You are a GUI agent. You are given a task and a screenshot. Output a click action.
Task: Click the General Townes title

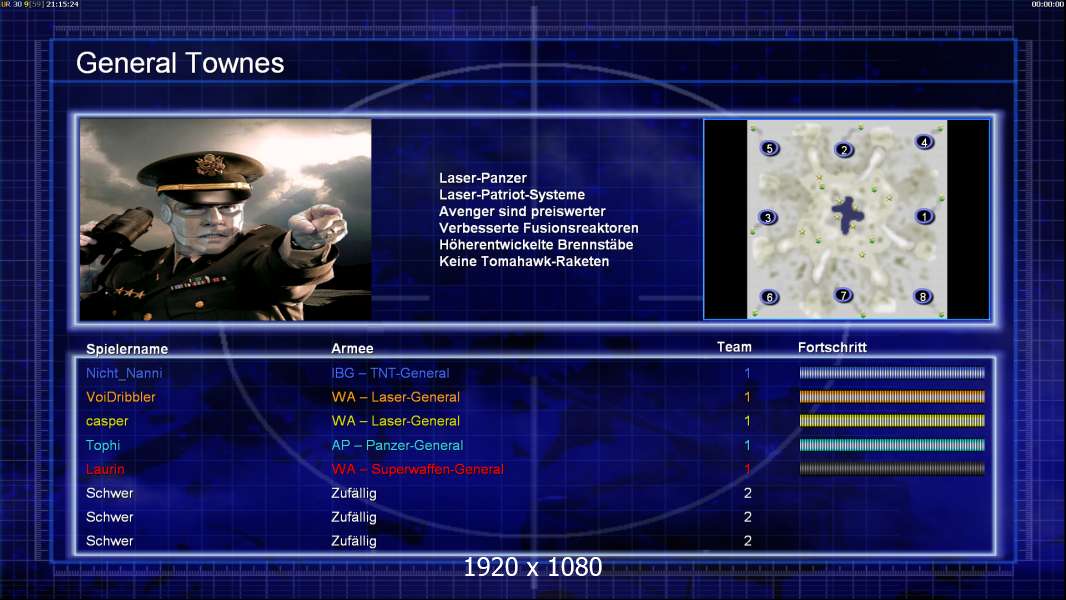tap(180, 63)
